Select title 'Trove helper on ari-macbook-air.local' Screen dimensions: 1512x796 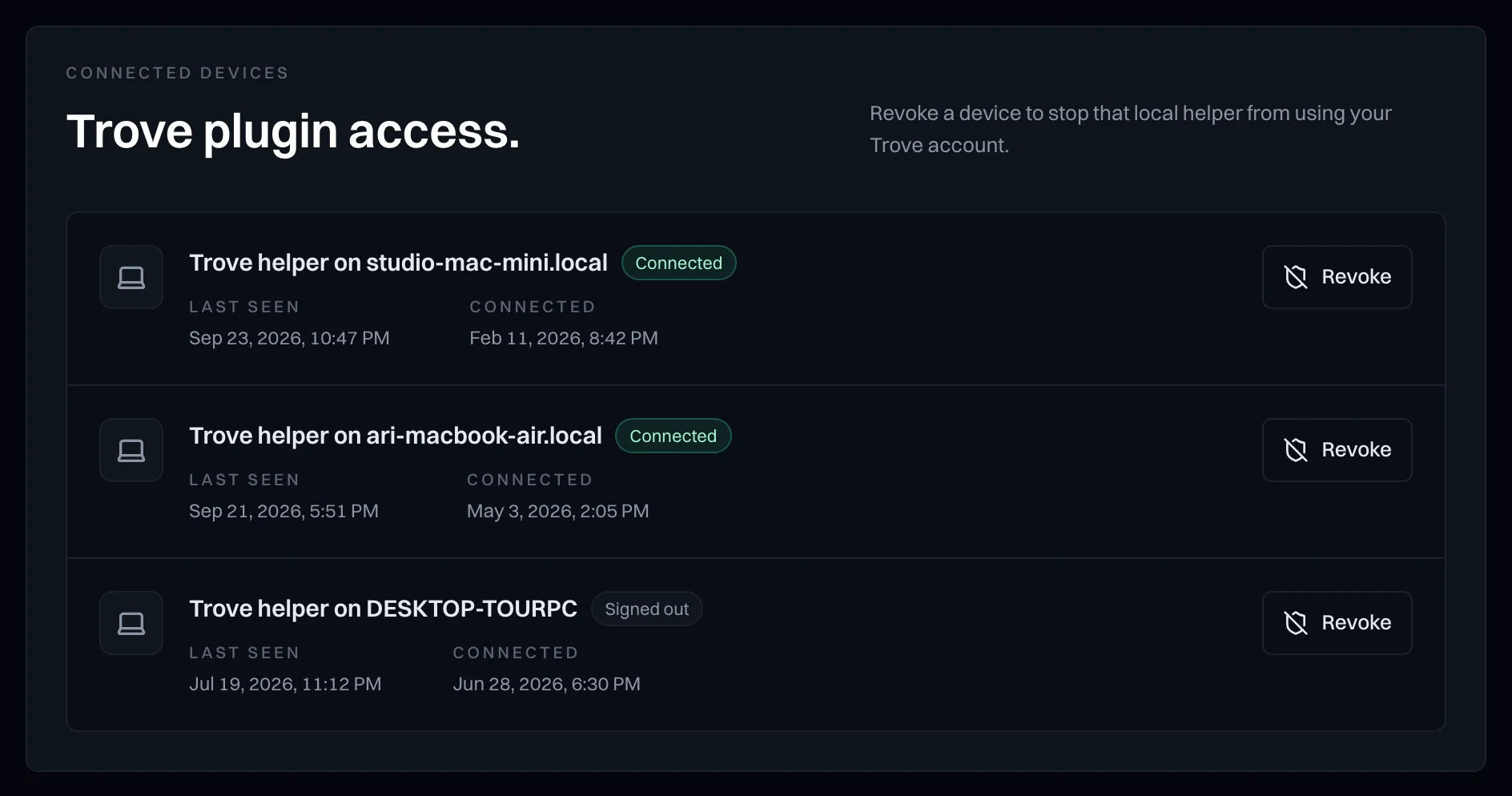tap(396, 436)
